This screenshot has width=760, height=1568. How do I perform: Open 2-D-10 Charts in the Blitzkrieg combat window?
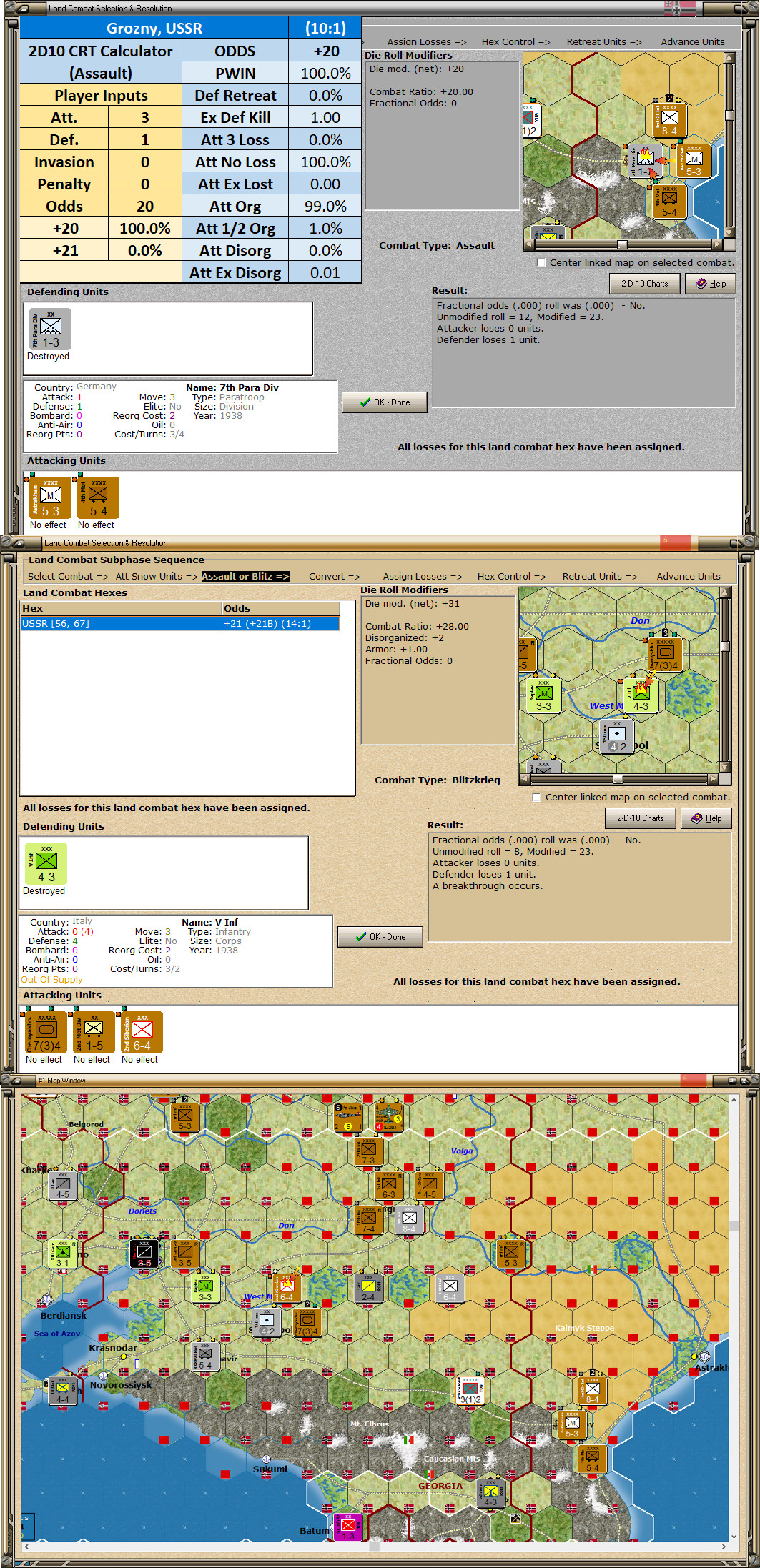tap(640, 818)
